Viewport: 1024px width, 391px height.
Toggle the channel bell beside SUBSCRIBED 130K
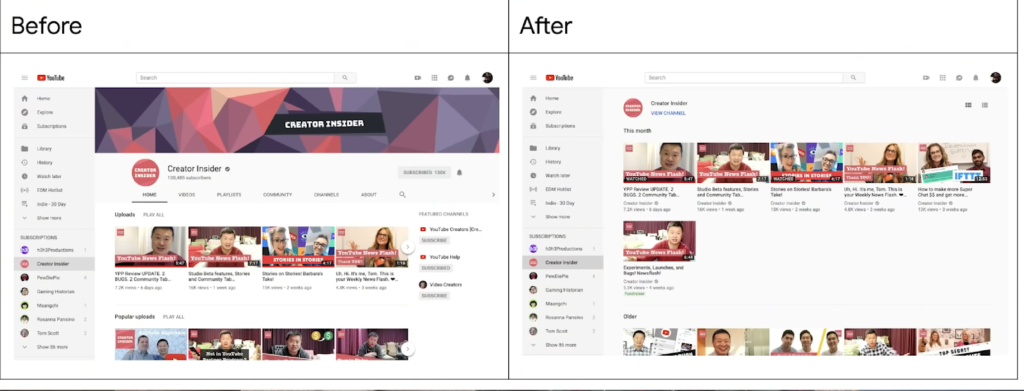[459, 172]
